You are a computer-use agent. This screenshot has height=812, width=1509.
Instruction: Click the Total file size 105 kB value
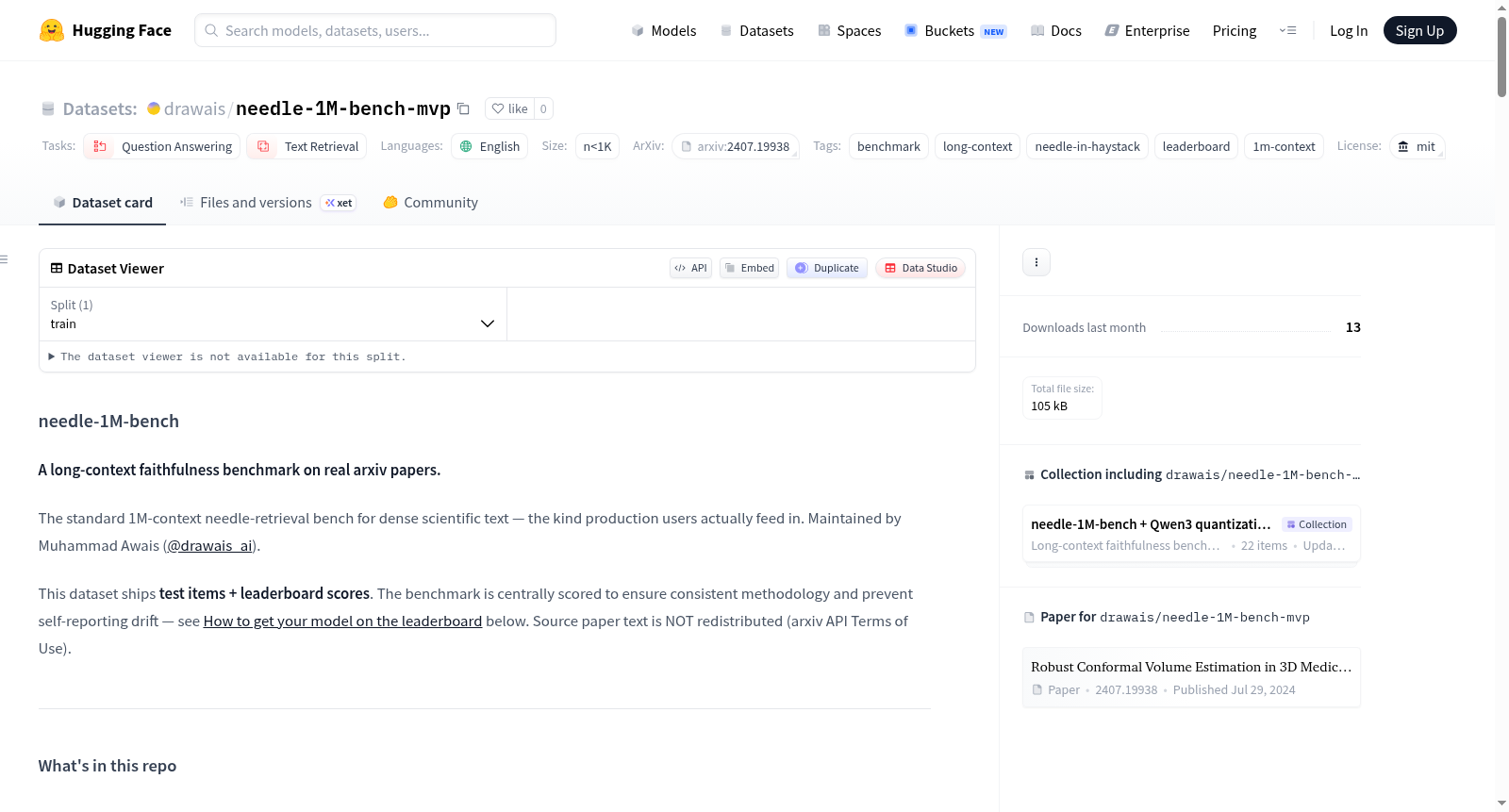pos(1049,406)
